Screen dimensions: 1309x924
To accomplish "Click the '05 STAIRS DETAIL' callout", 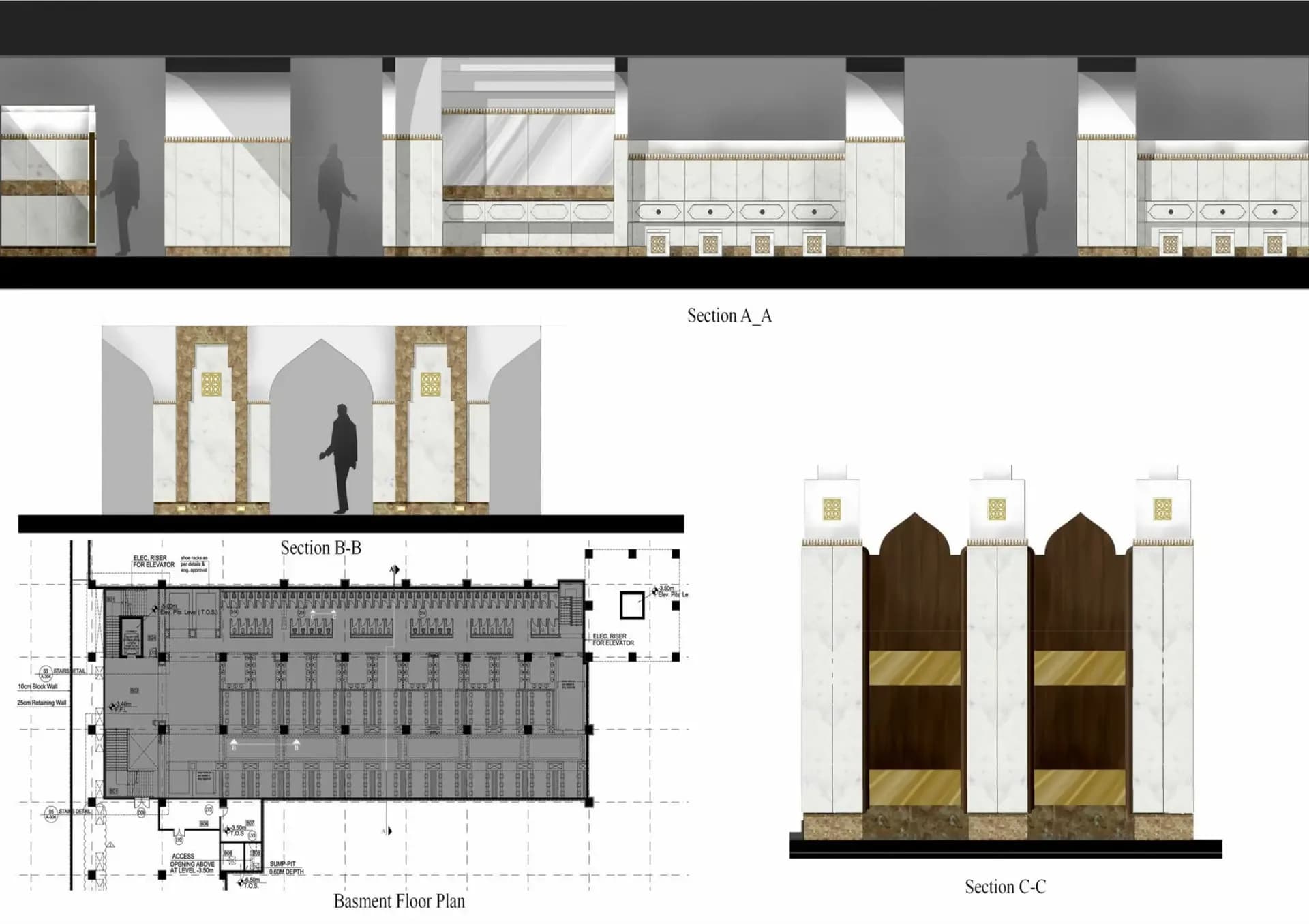I will (67, 814).
